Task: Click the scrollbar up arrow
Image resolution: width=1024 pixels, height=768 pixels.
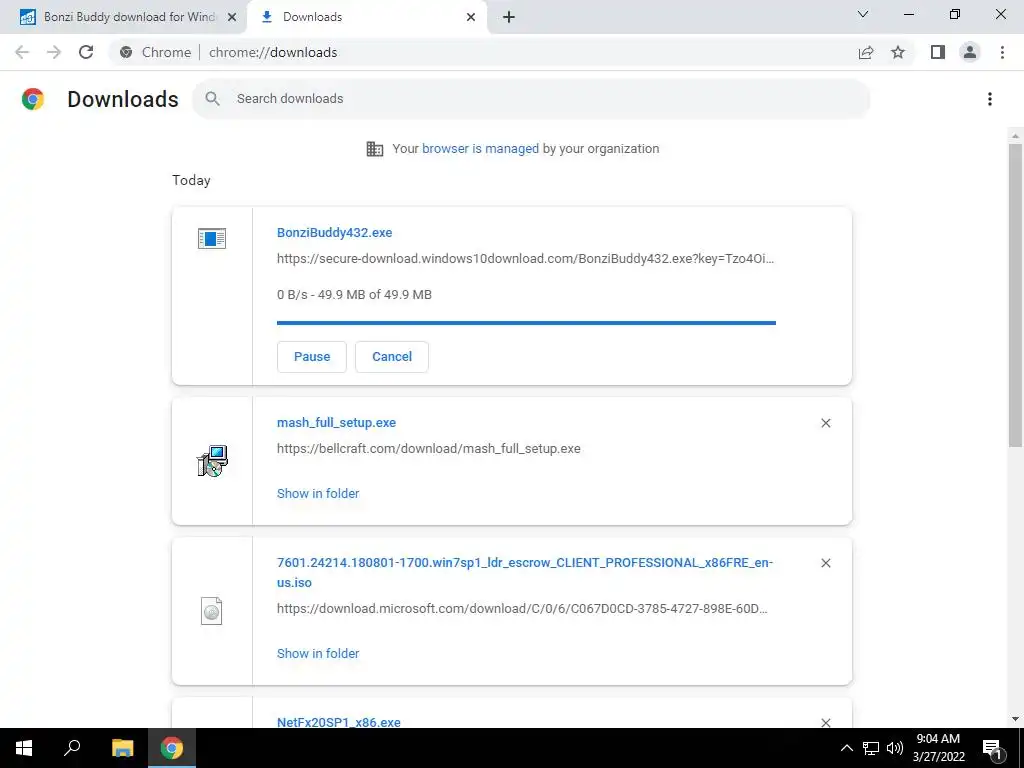Action: (x=1015, y=135)
